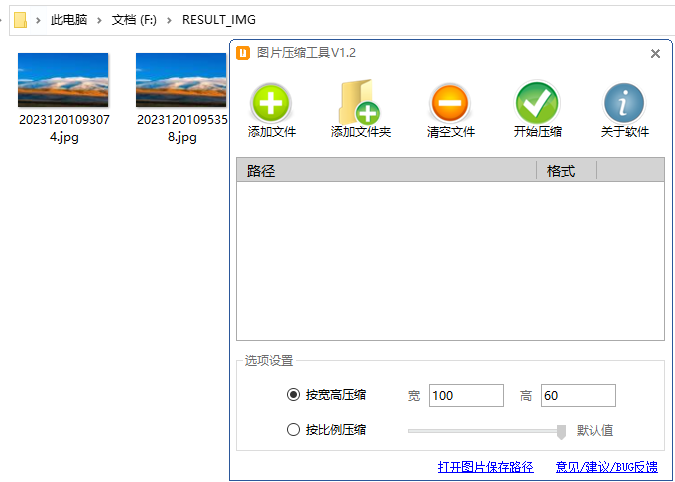Click the 路径 column header
The image size is (675, 482).
(x=387, y=170)
